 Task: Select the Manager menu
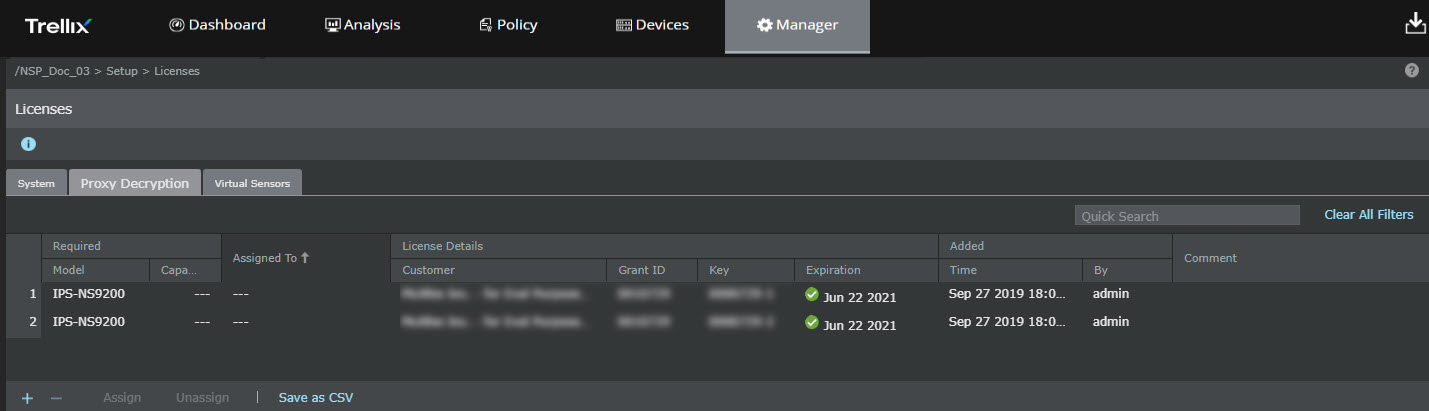click(797, 26)
